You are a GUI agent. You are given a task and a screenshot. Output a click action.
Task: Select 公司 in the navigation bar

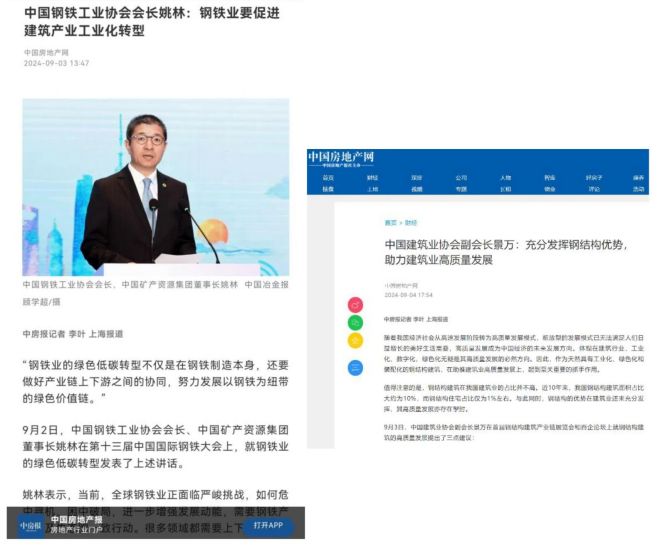tap(461, 177)
